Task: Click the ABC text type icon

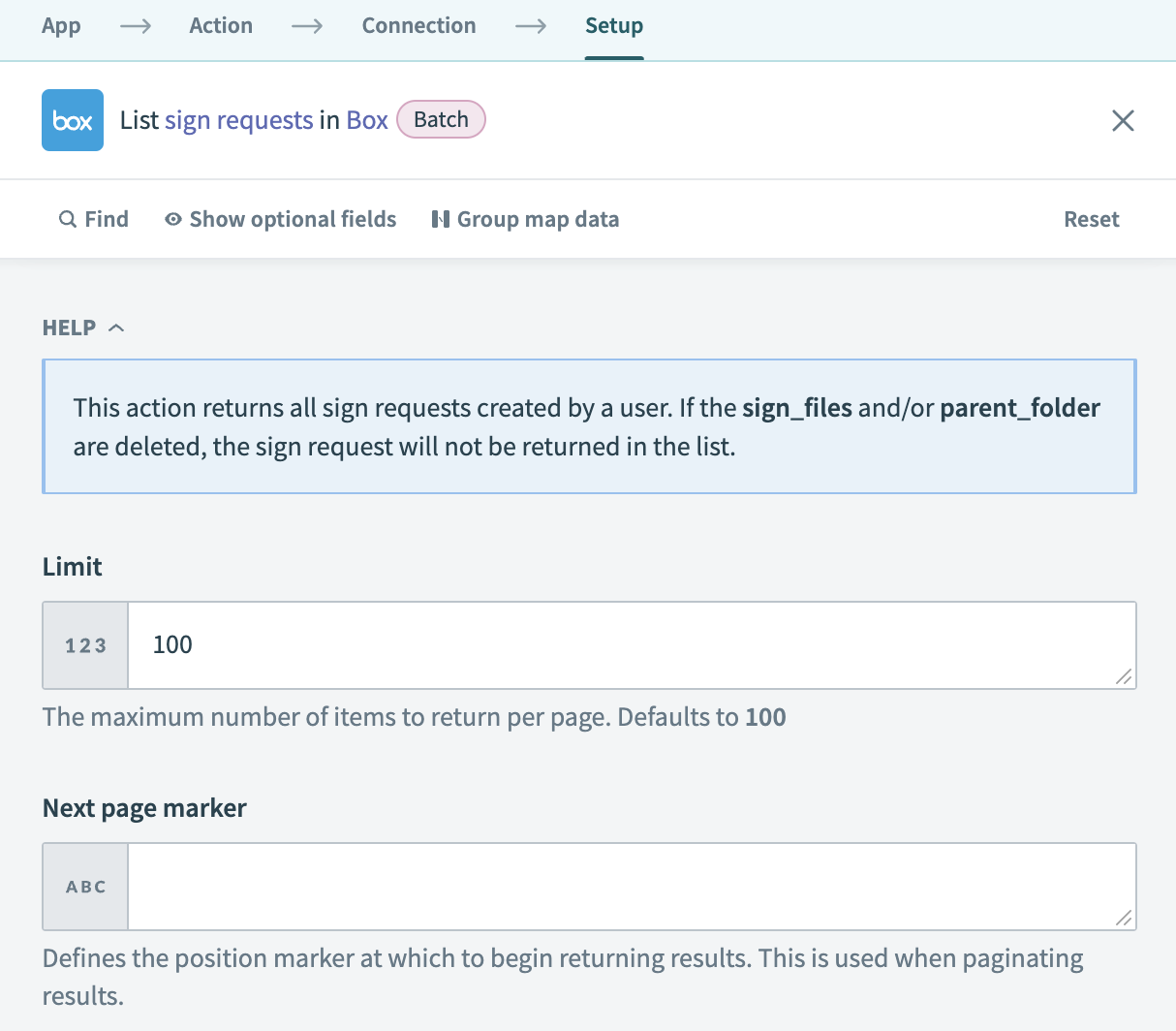Action: pos(86,887)
